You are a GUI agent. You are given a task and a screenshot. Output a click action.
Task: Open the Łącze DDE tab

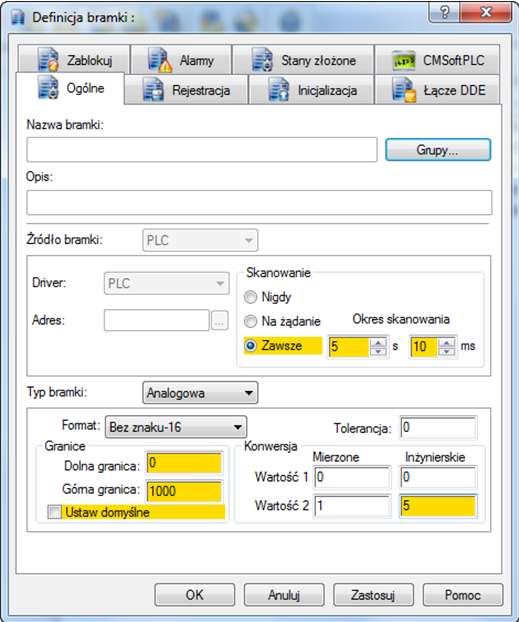(x=437, y=90)
